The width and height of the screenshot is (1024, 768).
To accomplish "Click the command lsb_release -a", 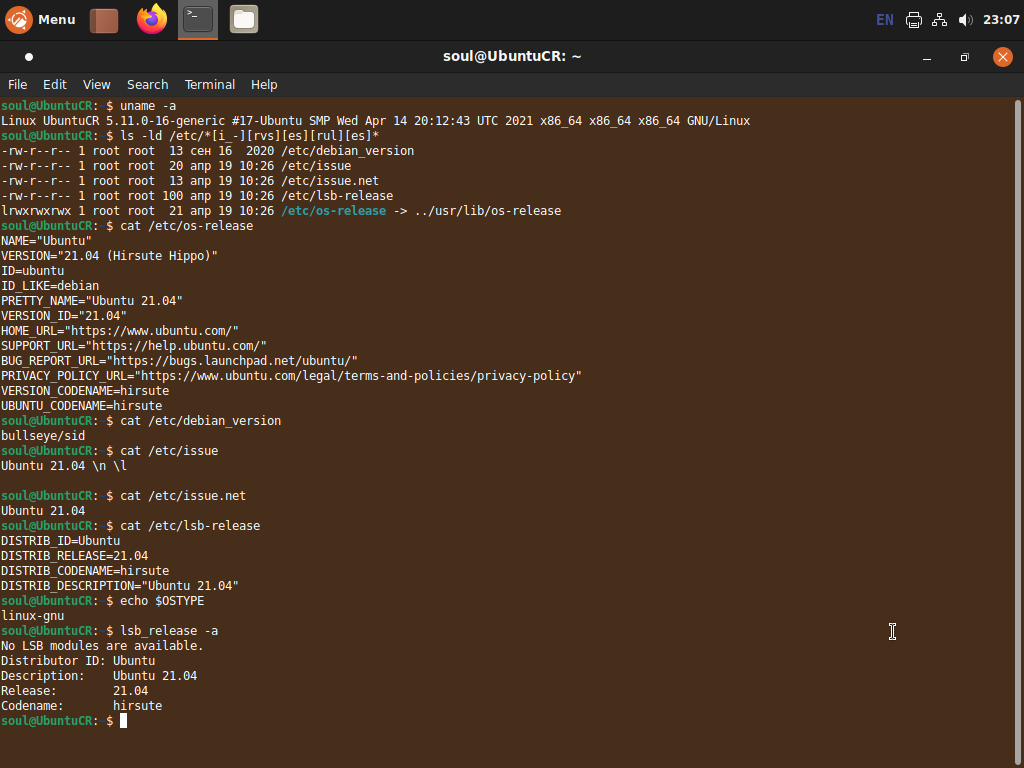I will point(169,632).
